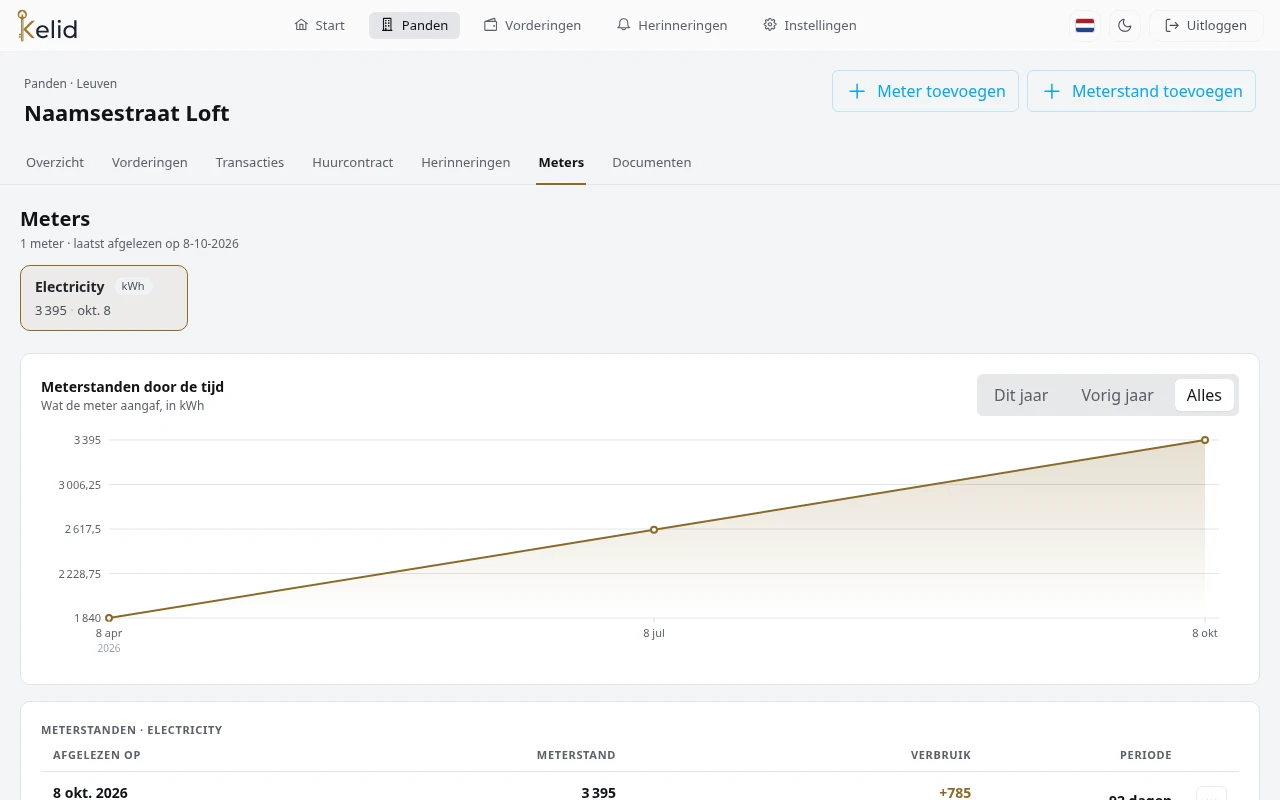This screenshot has width=1280, height=800.
Task: Open the Huurcontract tab
Action: pos(353,162)
